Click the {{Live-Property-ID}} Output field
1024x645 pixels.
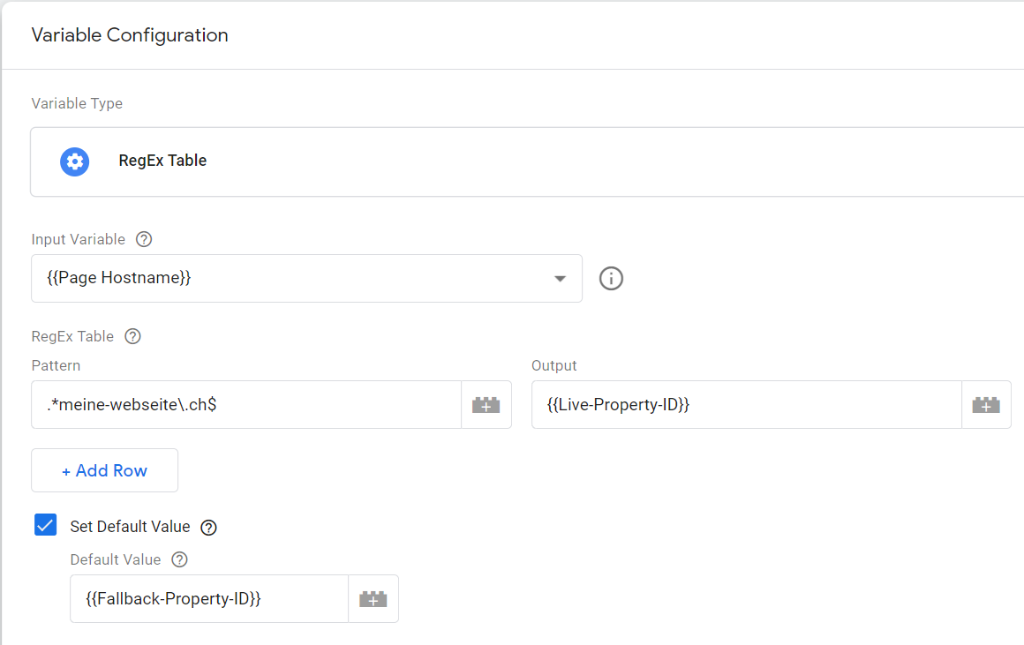[x=745, y=405]
